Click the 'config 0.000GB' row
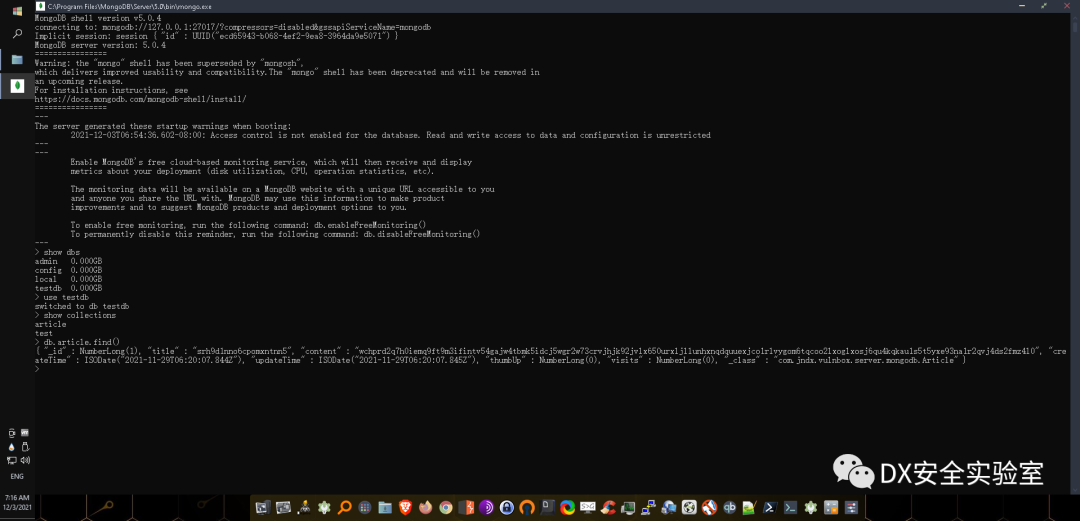Viewport: 1080px width, 521px height. 68,270
